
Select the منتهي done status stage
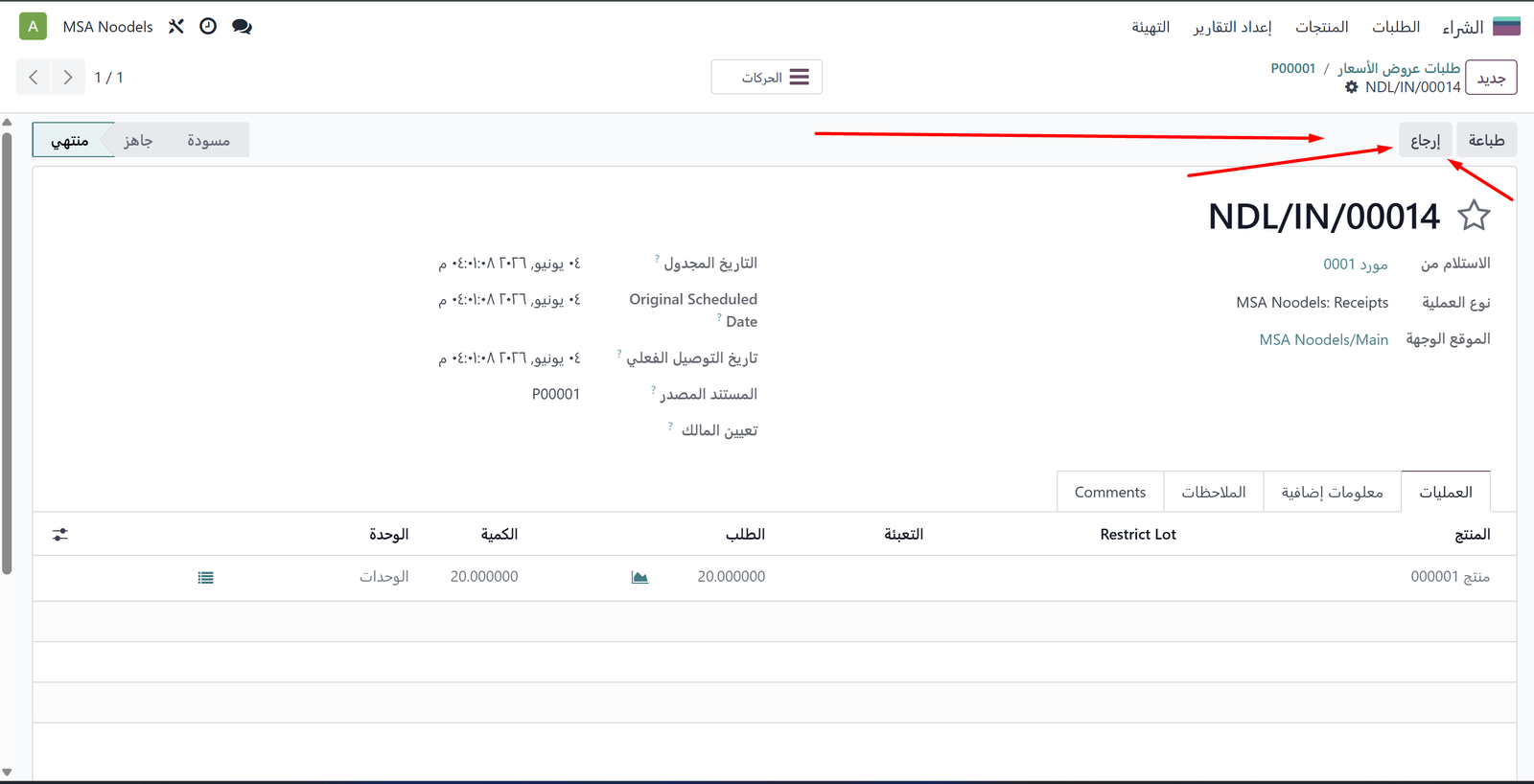tap(70, 141)
